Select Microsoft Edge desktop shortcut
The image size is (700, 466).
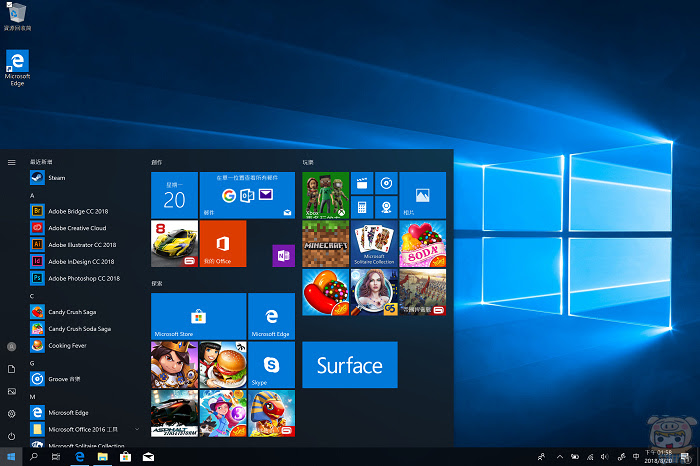tap(17, 68)
